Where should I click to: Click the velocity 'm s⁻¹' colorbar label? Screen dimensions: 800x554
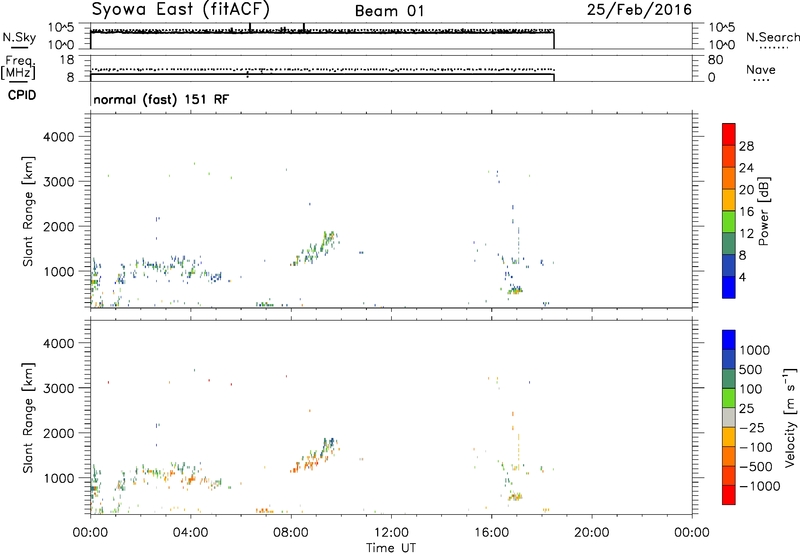tap(790, 417)
